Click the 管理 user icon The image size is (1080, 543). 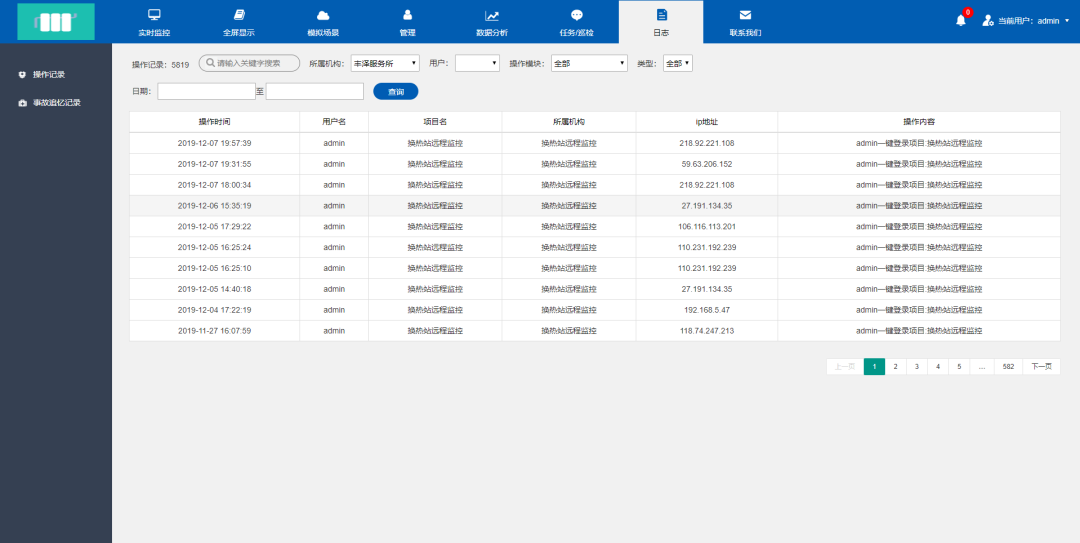point(407,15)
